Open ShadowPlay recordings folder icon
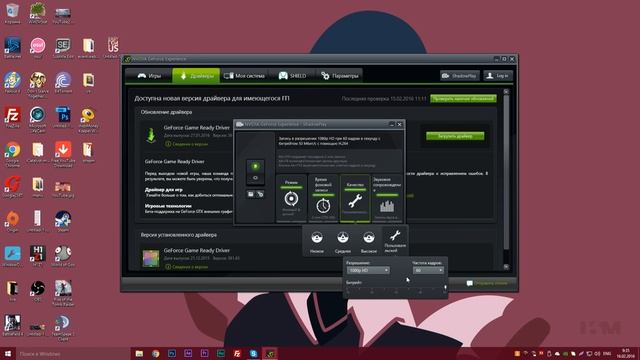640x360 pixels. coord(251,194)
